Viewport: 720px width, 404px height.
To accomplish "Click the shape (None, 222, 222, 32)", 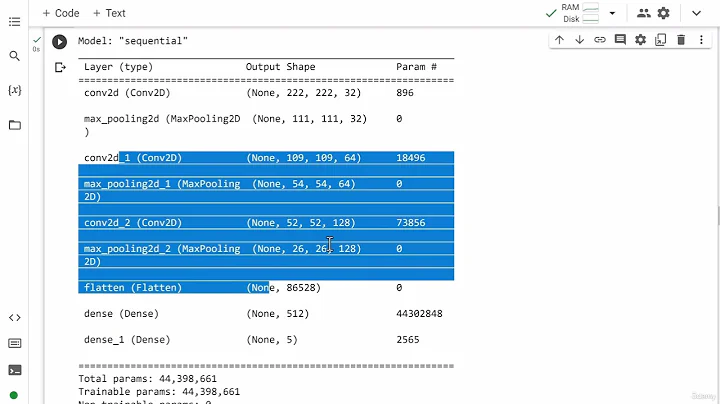I will click(304, 93).
